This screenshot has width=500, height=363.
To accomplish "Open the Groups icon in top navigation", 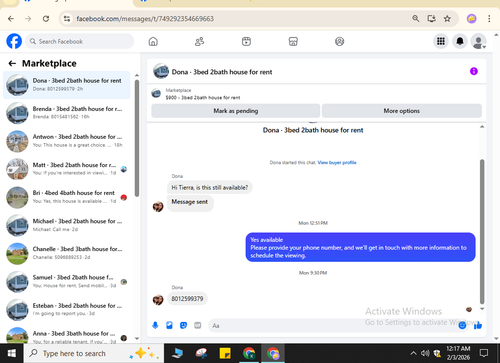I will coord(339,42).
